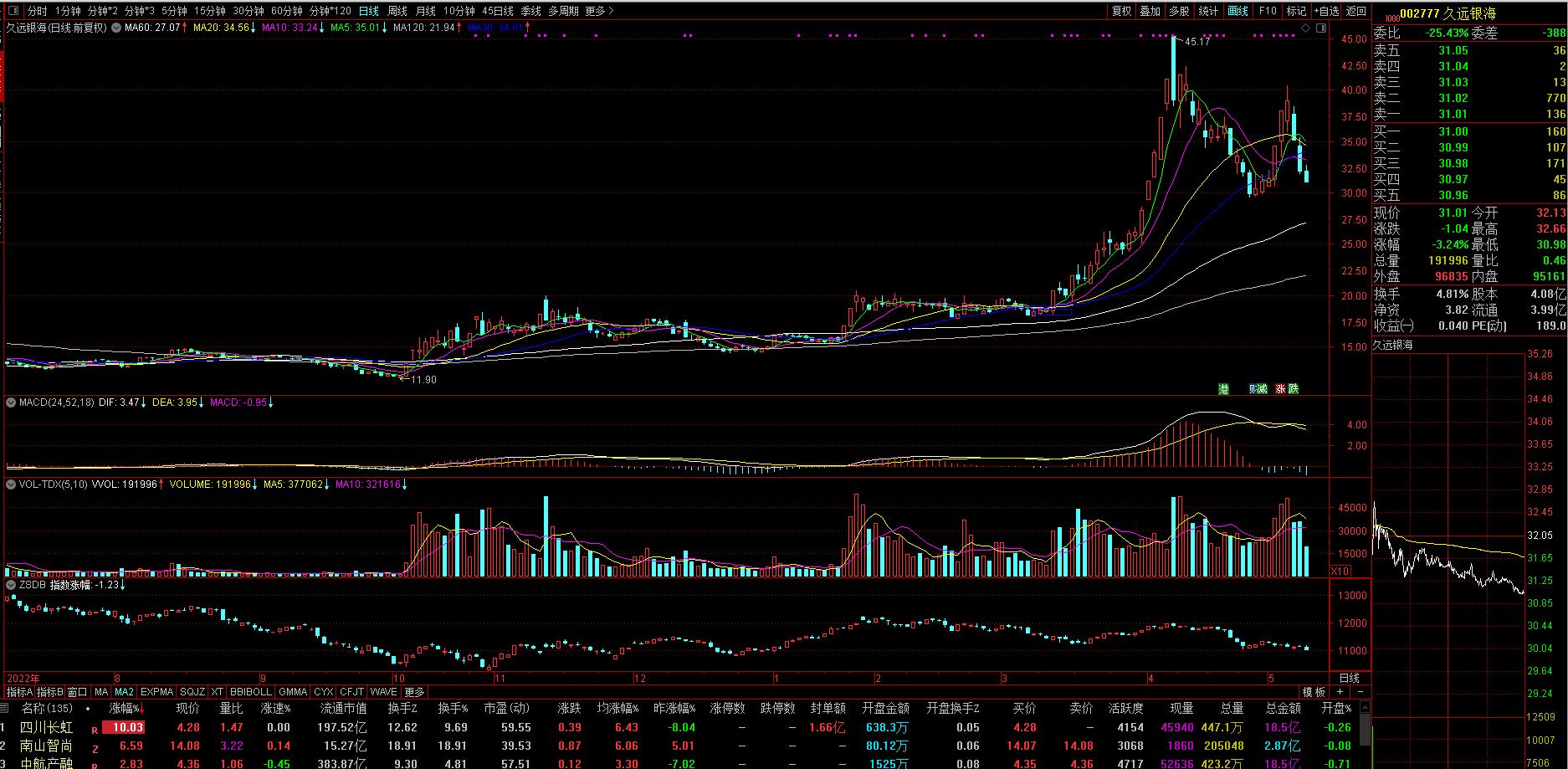Switch to 季线 quarterly chart
Viewport: 1568px width, 769px height.
[530, 11]
